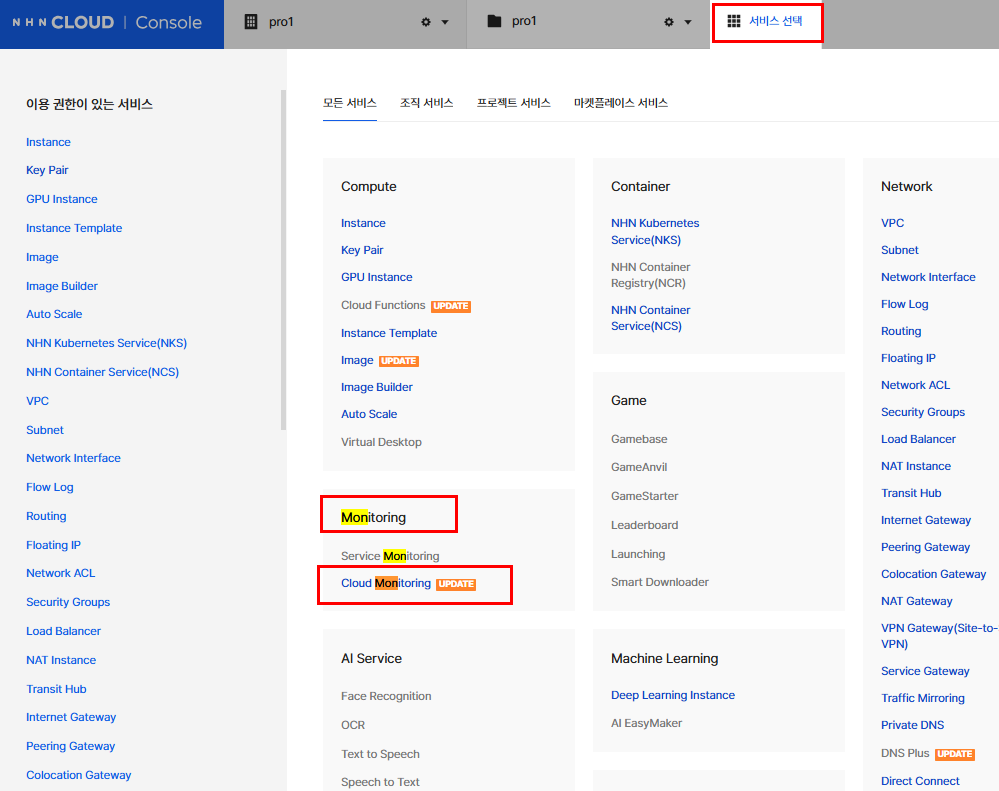Expand the organization pro1 dropdown arrow
Image resolution: width=999 pixels, height=791 pixels.
click(x=445, y=22)
